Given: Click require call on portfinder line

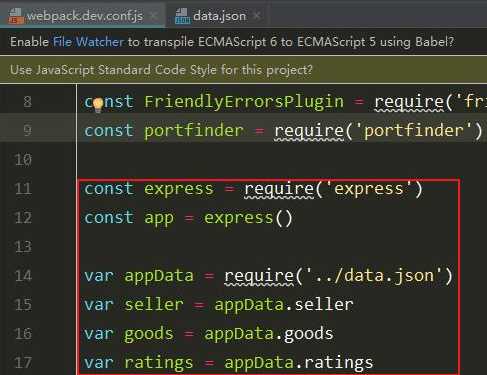Looking at the screenshot, I should pyautogui.click(x=309, y=131).
